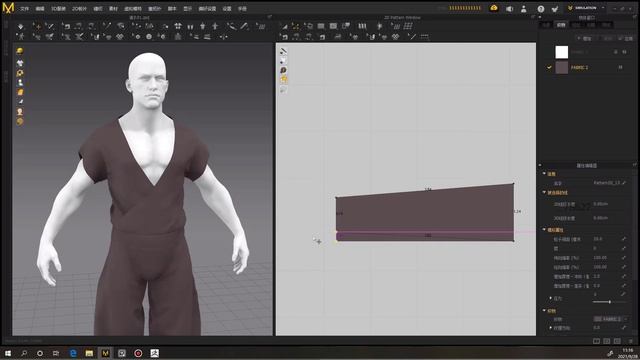Open the help question mark icon
Screen dimensions: 640x360
[540, 9]
